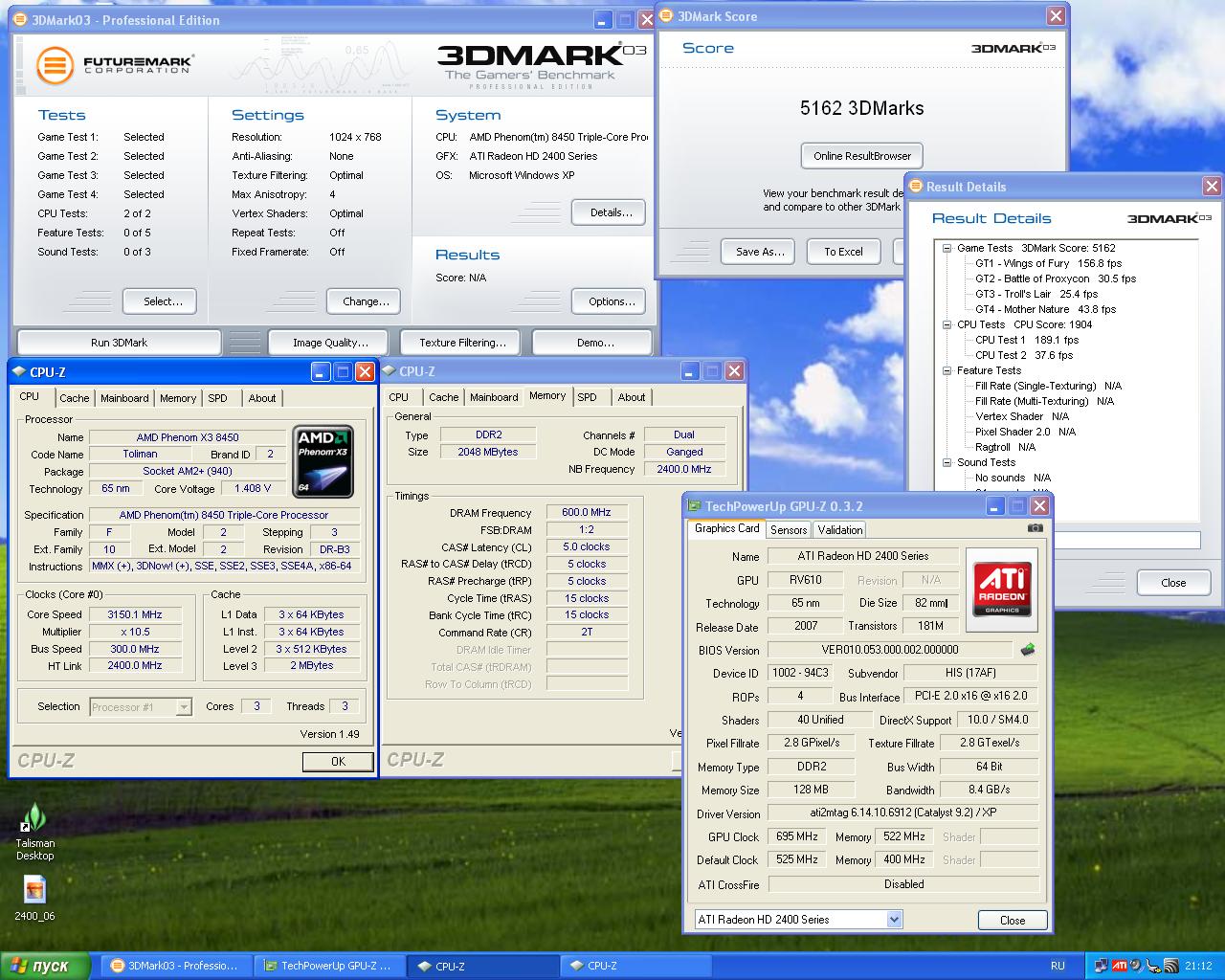1225x980 pixels.
Task: Close the GPU-Z window with Close button
Action: (1013, 920)
